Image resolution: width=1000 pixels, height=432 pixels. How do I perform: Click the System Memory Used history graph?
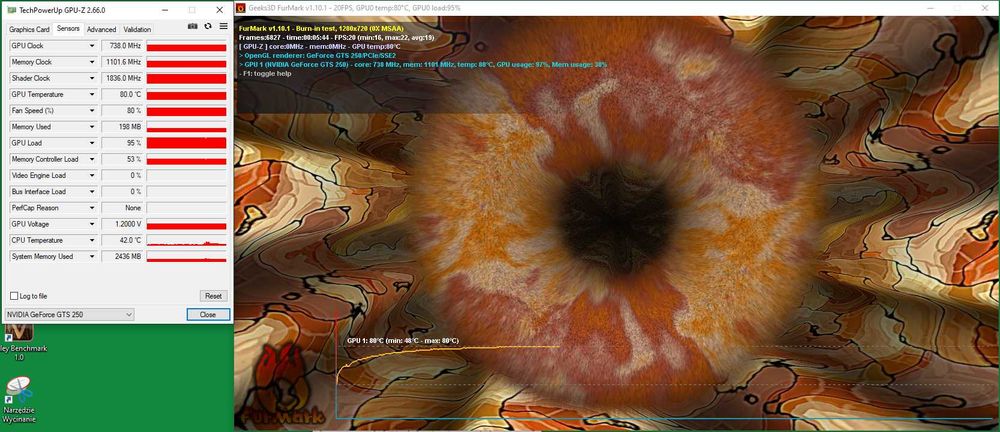point(186,257)
